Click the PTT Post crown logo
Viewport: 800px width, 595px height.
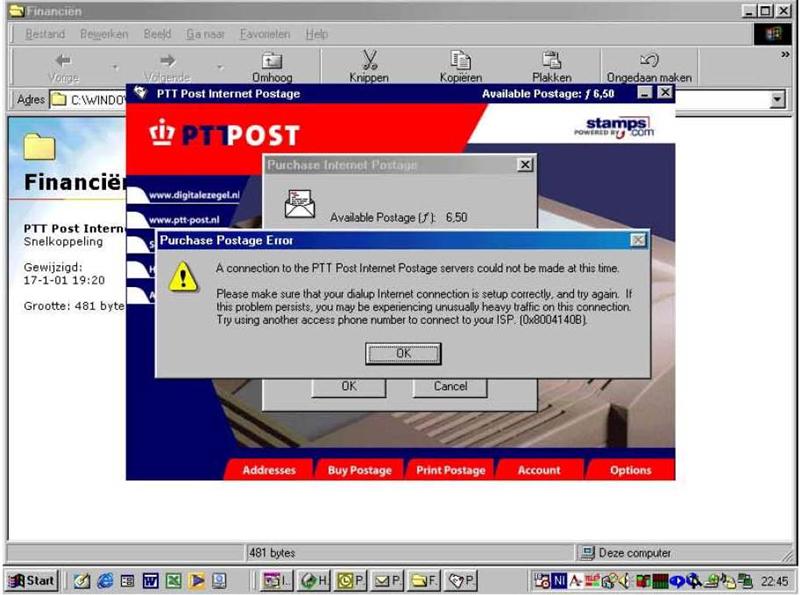tap(162, 132)
